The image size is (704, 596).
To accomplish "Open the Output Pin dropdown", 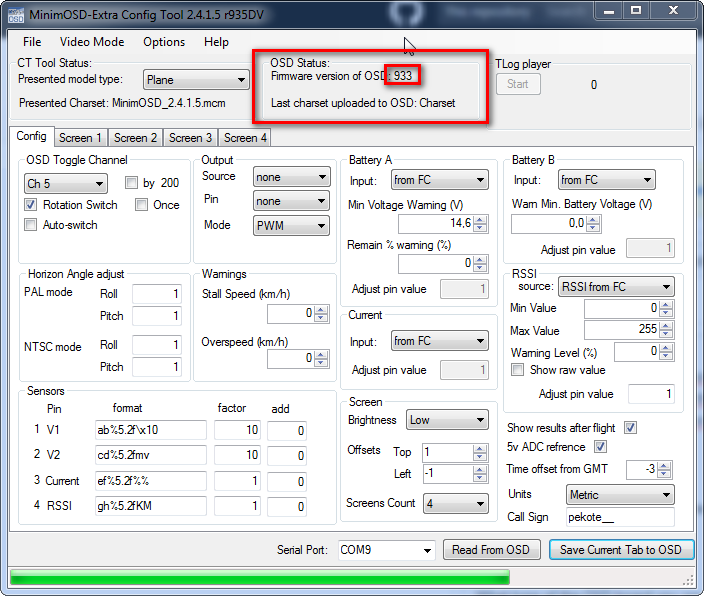I will pyautogui.click(x=291, y=201).
